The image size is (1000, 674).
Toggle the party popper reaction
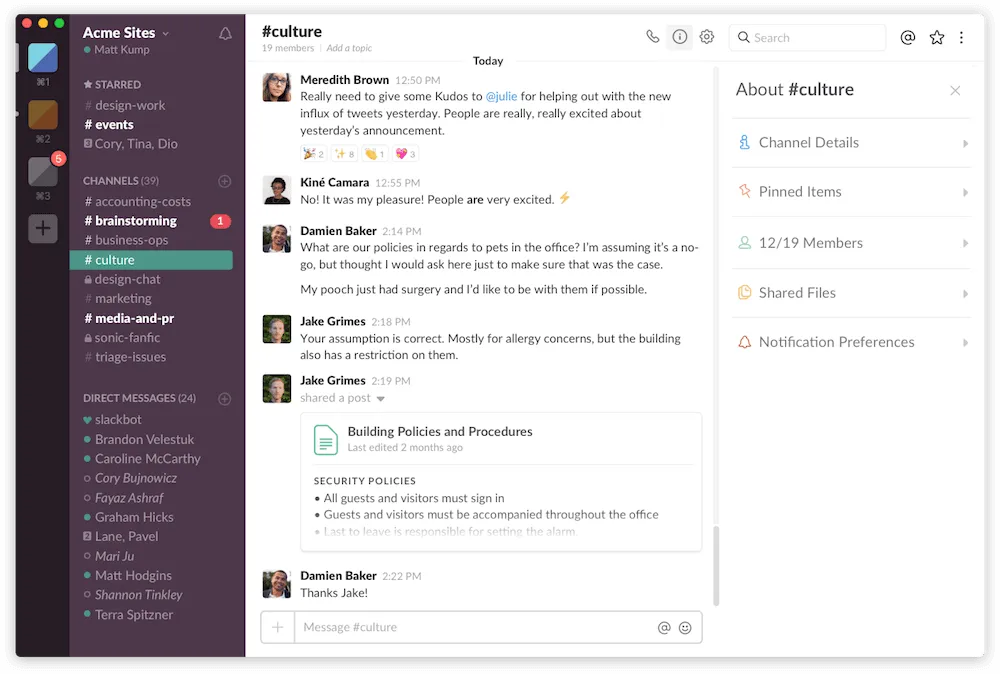coord(313,154)
